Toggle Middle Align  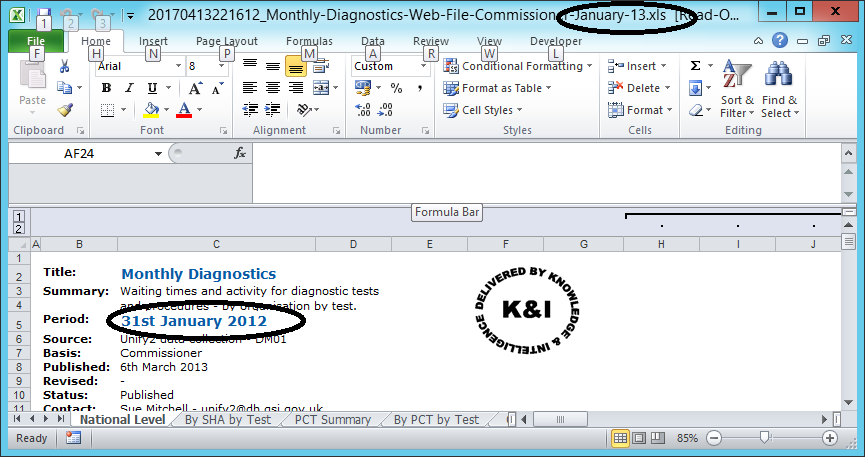[273, 66]
